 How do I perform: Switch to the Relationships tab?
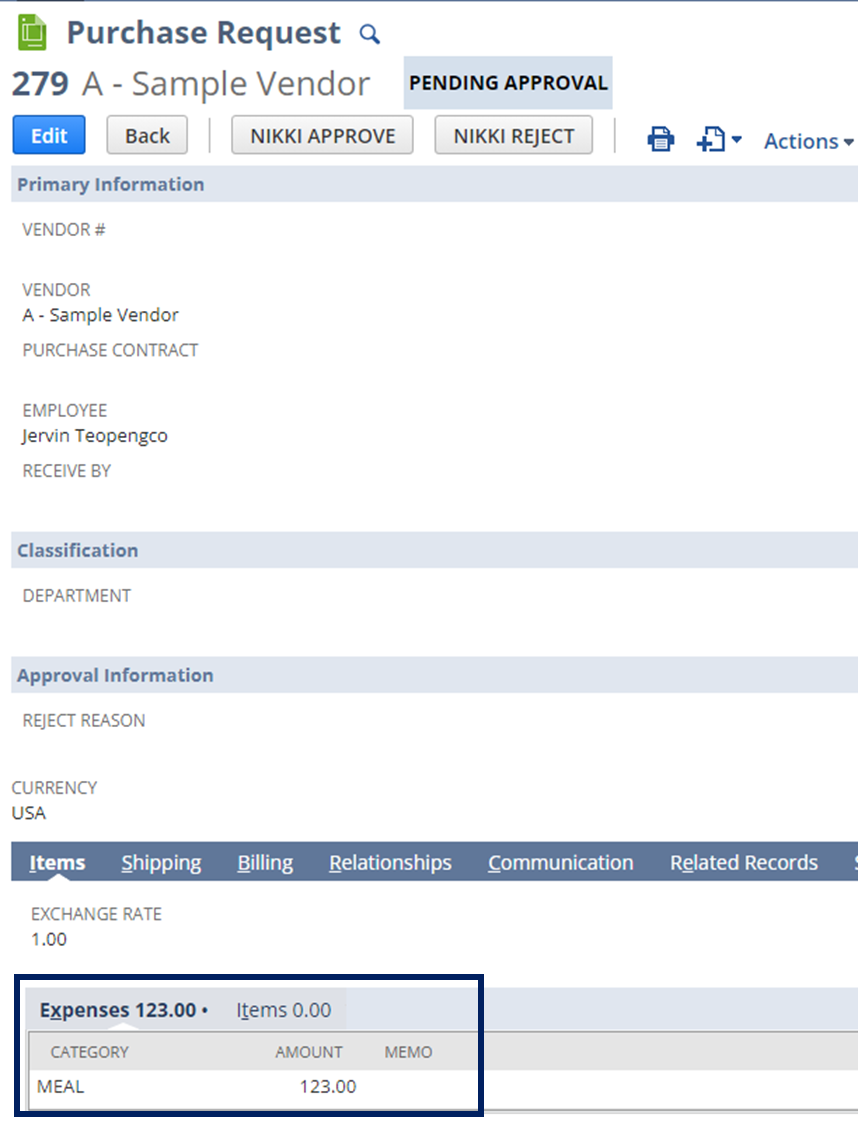[390, 862]
